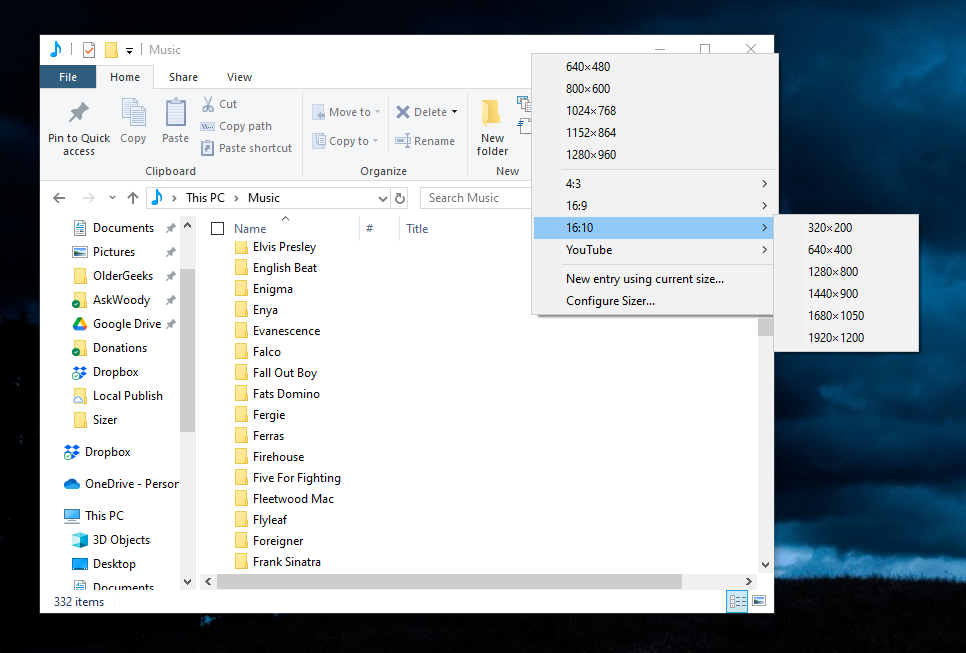The image size is (966, 653).
Task: Switch to Details view icon in status bar
Action: 737,601
